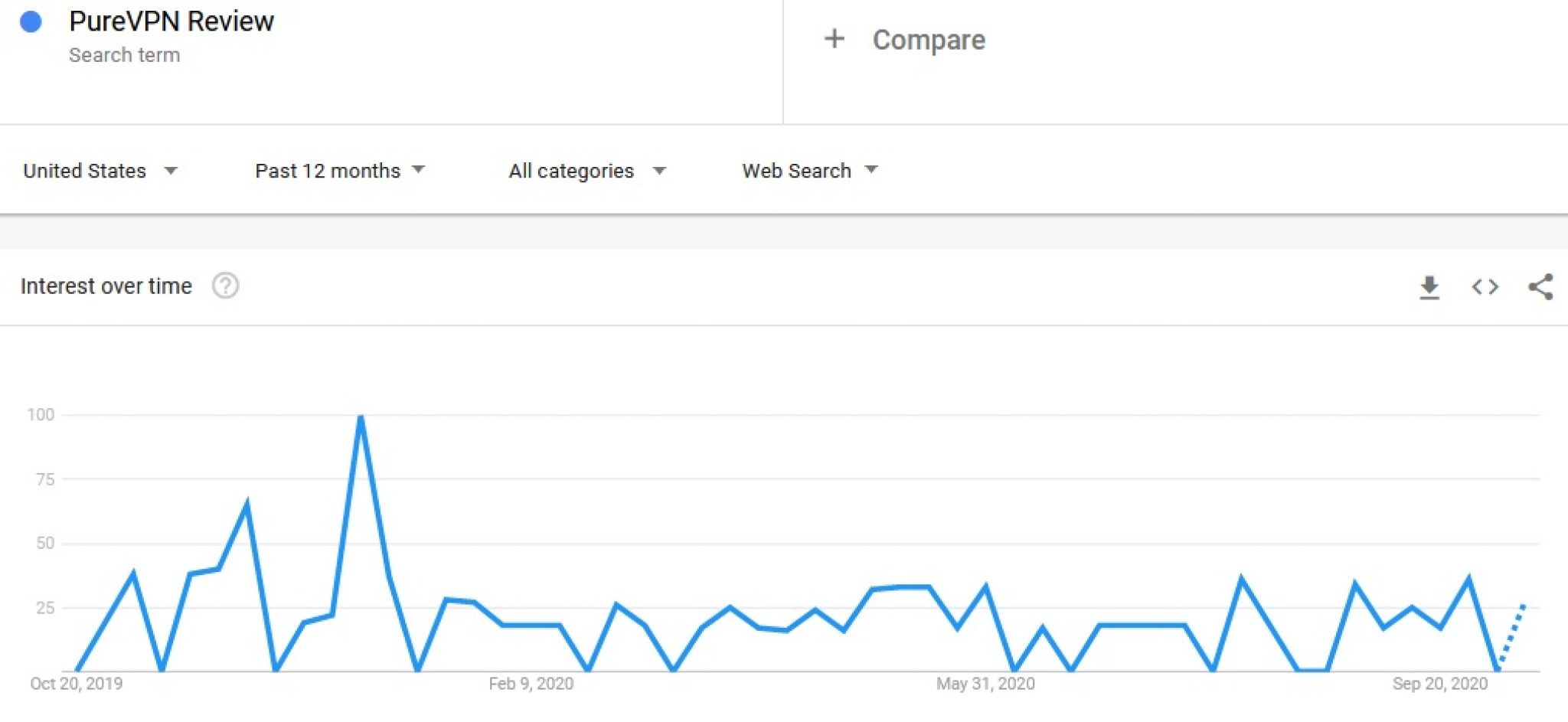Edit the PureVPN Review search term

click(x=171, y=21)
